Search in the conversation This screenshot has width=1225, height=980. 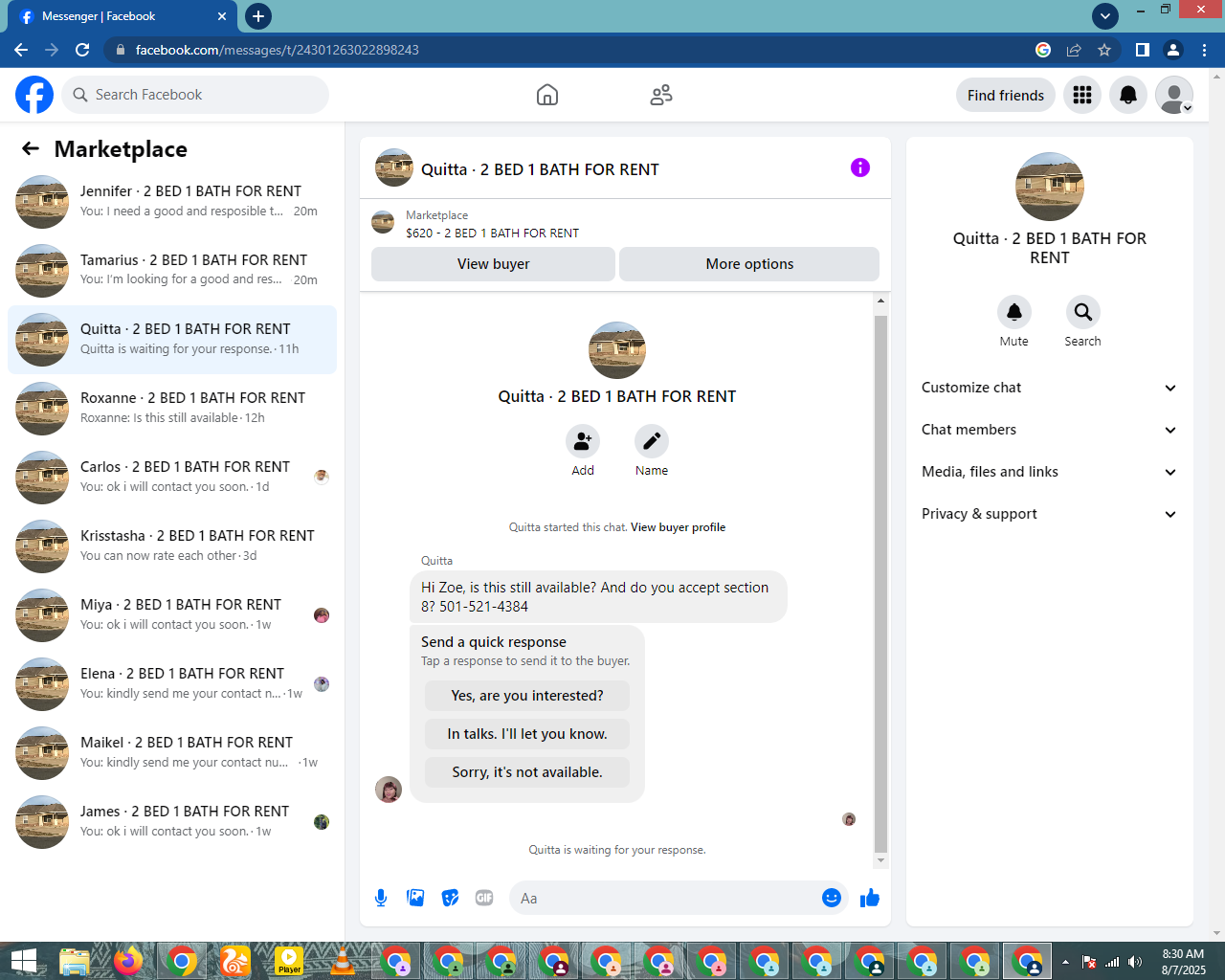(x=1083, y=312)
